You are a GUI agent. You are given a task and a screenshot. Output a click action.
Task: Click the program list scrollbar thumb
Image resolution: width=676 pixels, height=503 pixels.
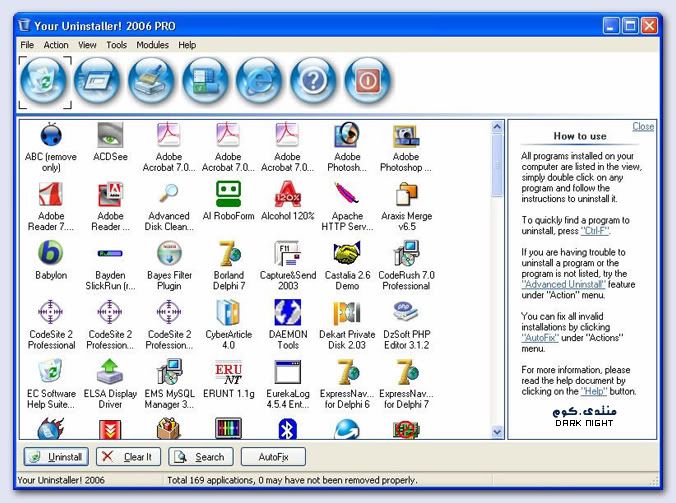coord(497,166)
